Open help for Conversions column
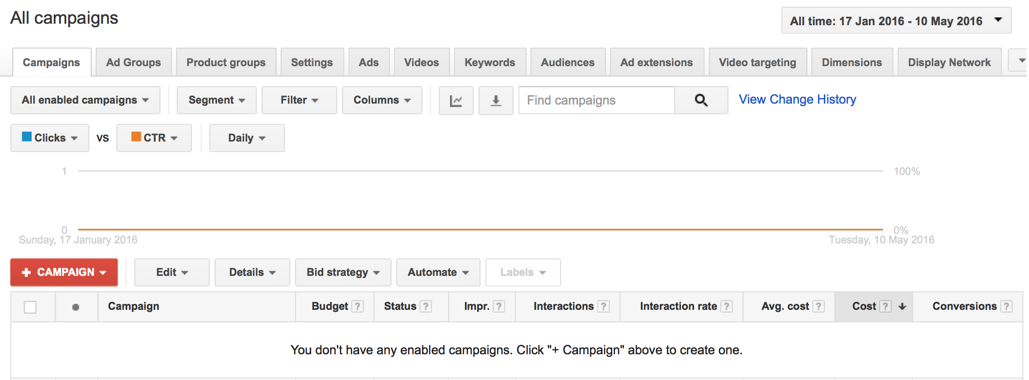Viewport: 1029px width, 380px height. pyautogui.click(x=1006, y=306)
